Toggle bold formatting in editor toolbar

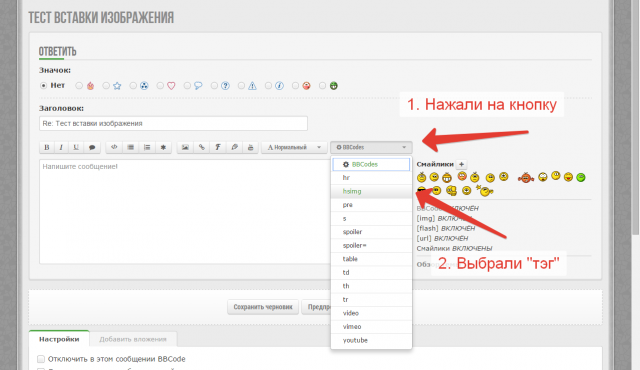coord(47,147)
